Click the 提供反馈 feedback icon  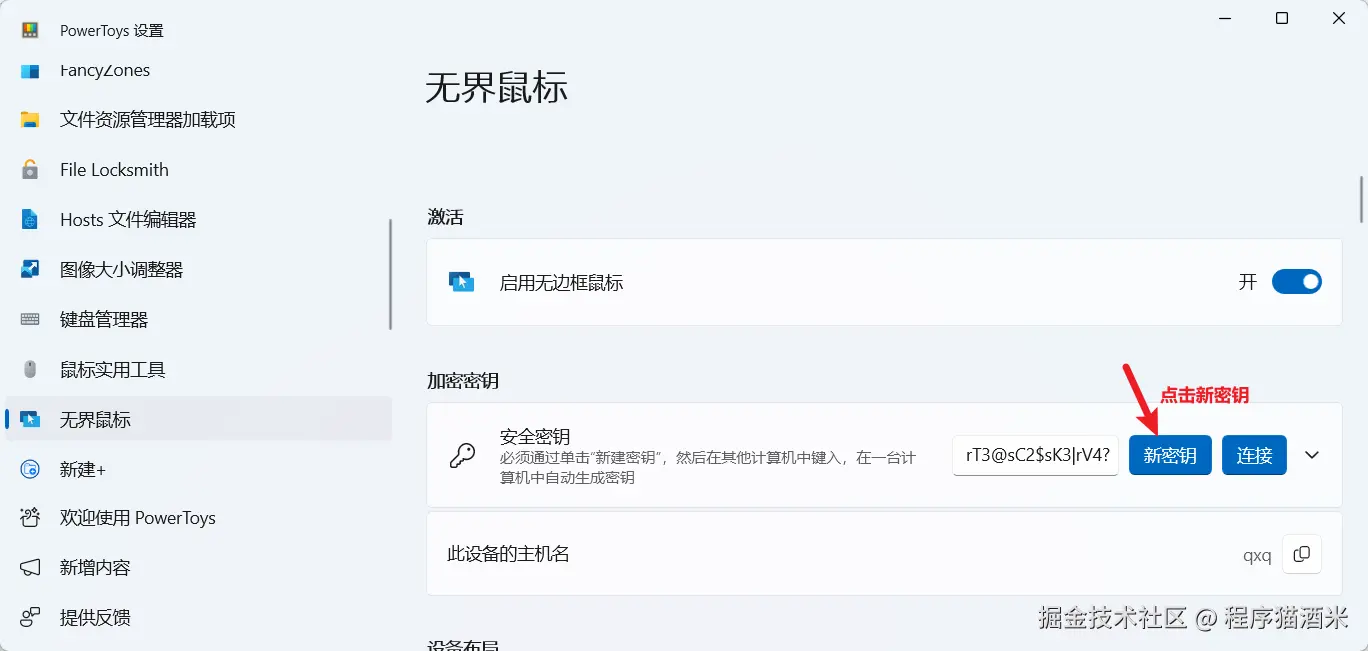pyautogui.click(x=30, y=617)
